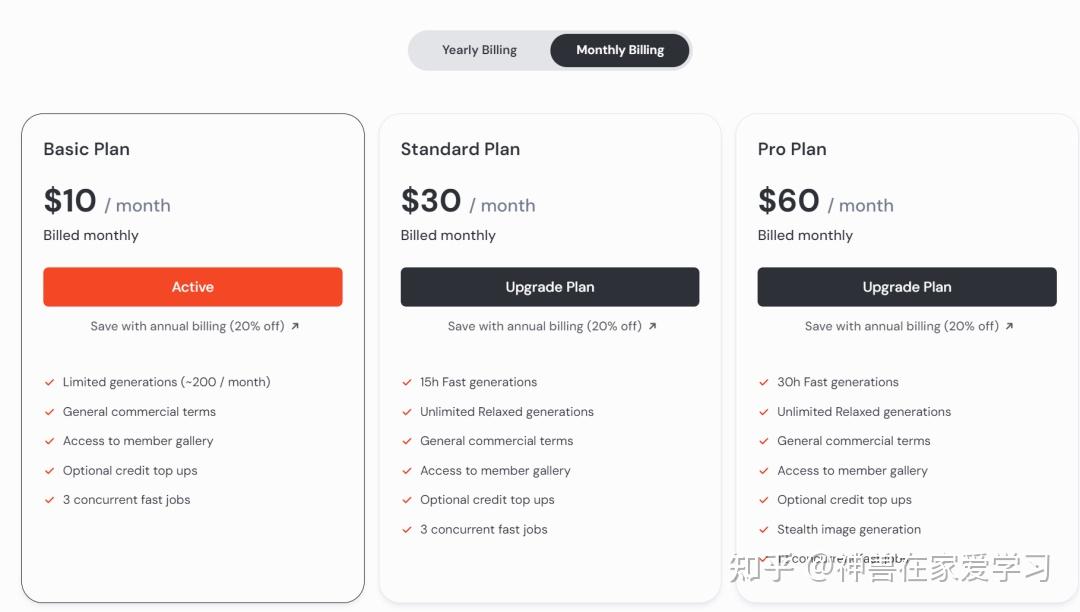Select the Monthly Billing option
This screenshot has width=1080, height=612.
point(620,50)
